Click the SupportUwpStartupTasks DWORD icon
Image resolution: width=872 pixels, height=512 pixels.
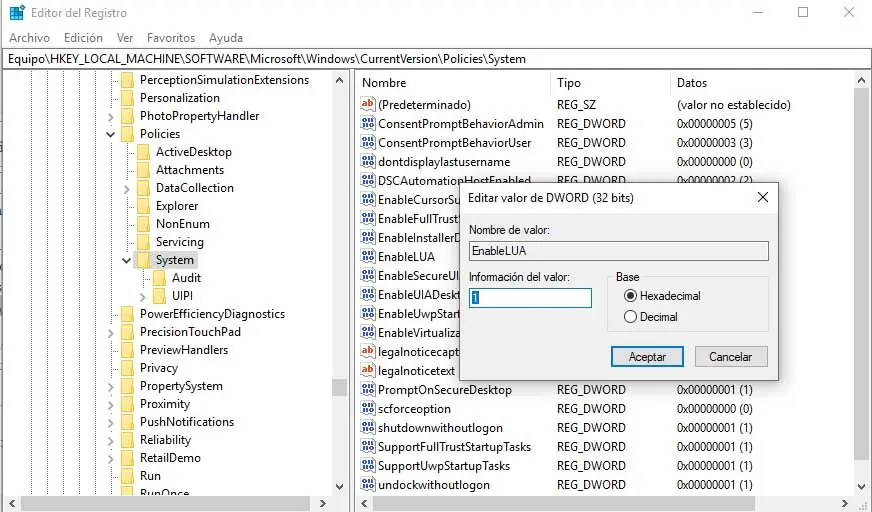click(368, 465)
